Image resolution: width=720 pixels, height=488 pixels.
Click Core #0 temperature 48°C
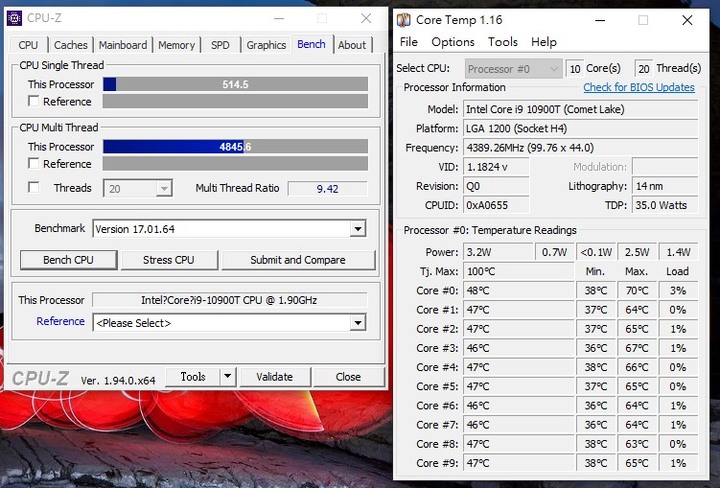point(518,291)
